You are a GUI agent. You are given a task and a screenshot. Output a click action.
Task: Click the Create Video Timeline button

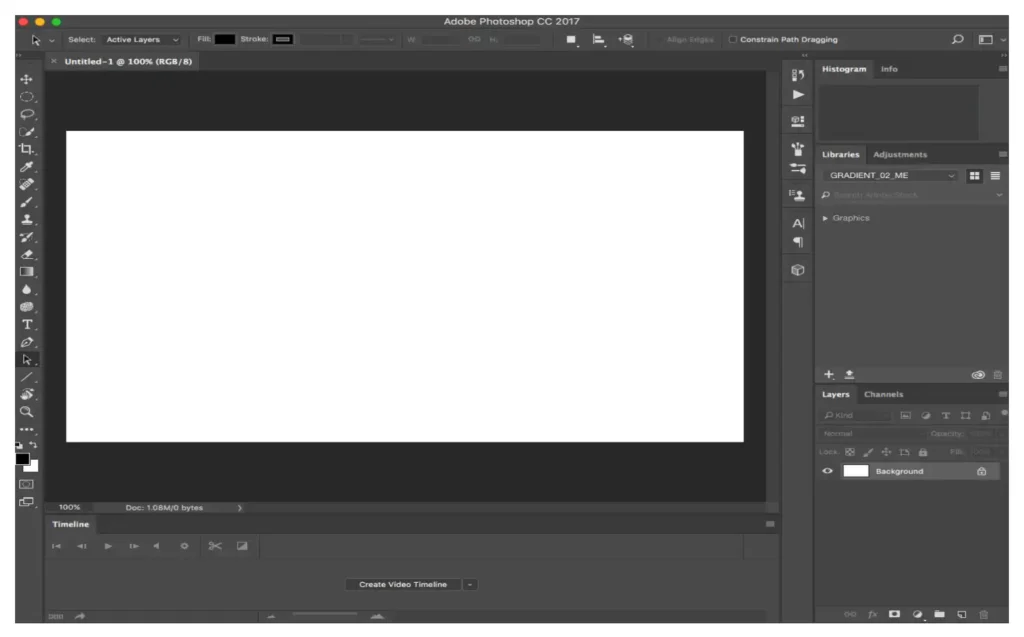[403, 584]
